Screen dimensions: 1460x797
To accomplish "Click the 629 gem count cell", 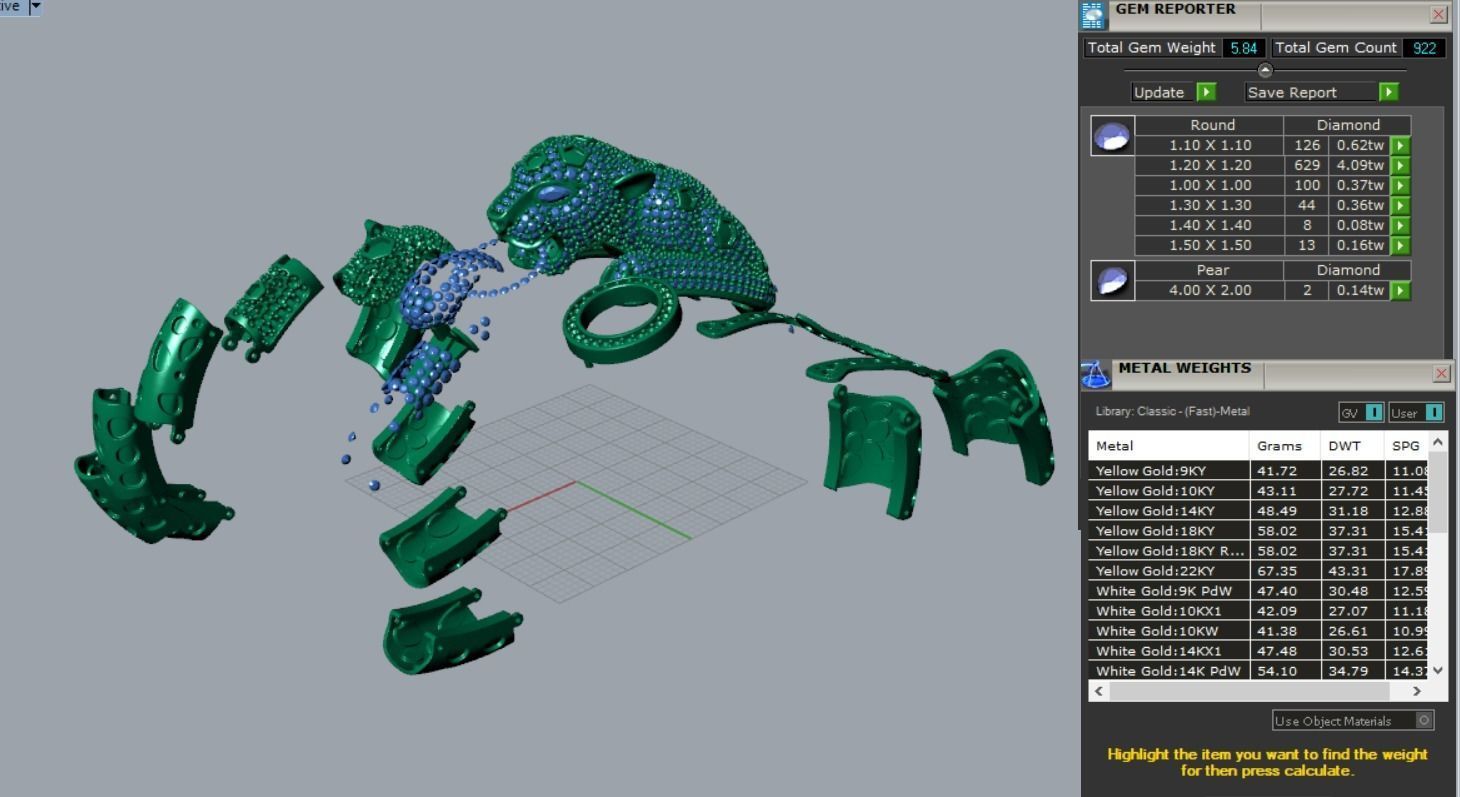I will pyautogui.click(x=1306, y=165).
